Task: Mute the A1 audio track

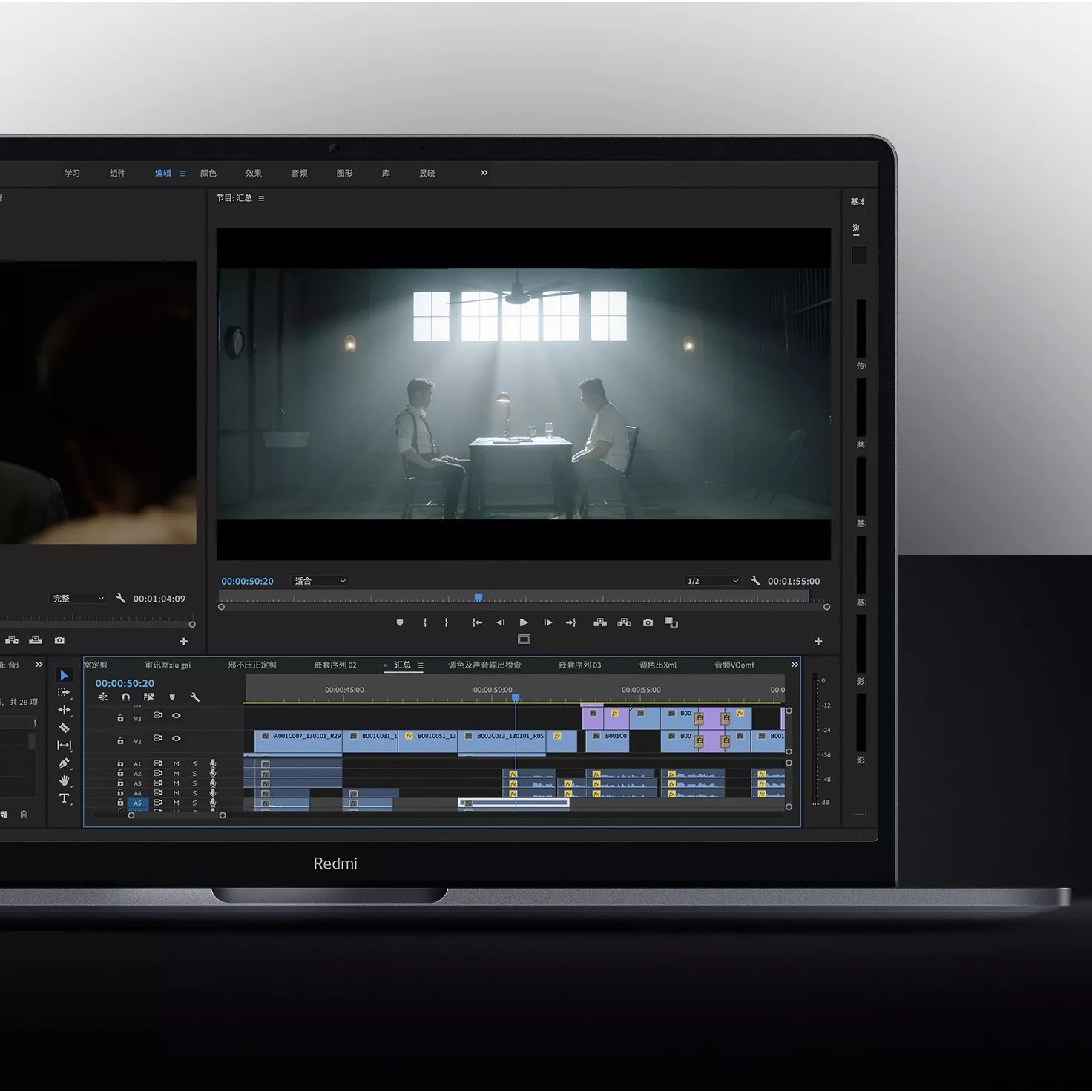Action: pyautogui.click(x=176, y=764)
